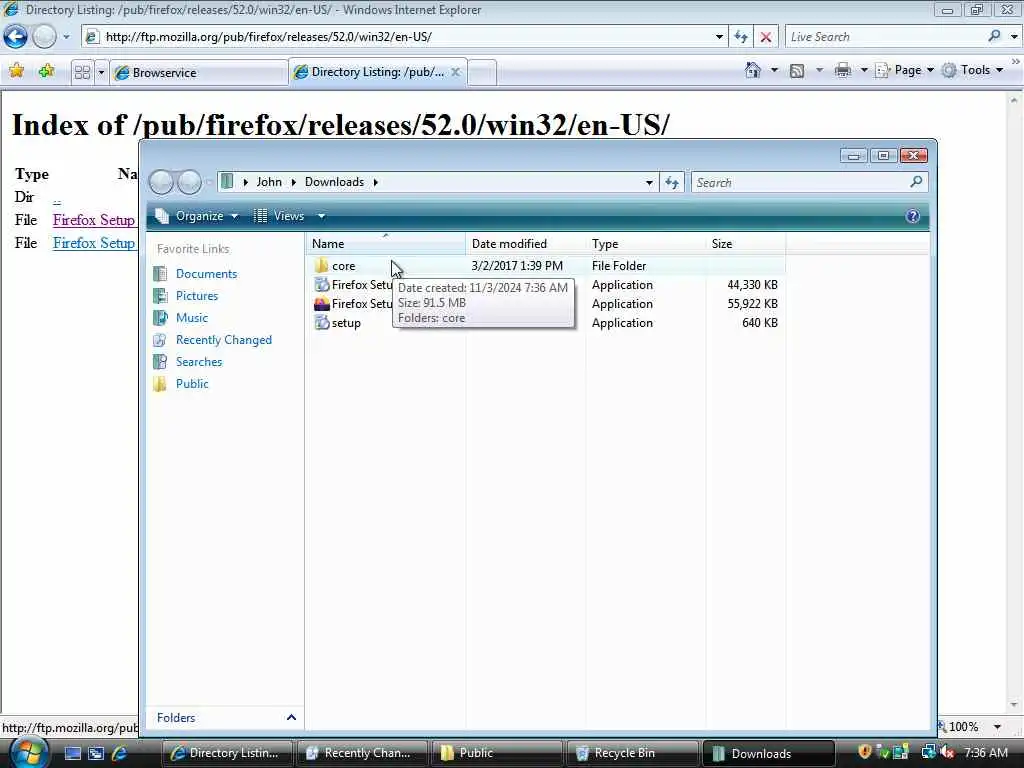Click the IE refresh icon beside address bar
The width and height of the screenshot is (1024, 768).
[x=741, y=37]
